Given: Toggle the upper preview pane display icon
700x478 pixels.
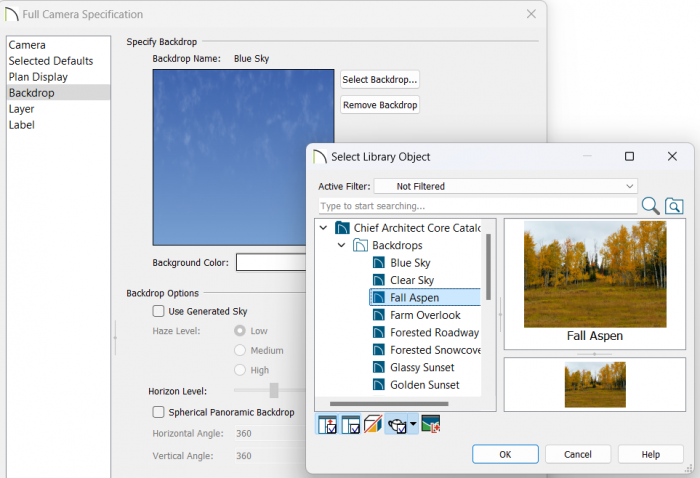Looking at the screenshot, I should tap(327, 424).
